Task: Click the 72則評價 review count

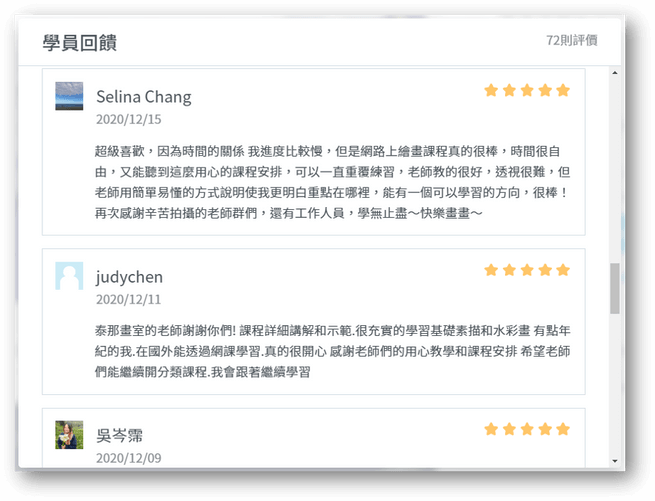Action: tap(572, 40)
